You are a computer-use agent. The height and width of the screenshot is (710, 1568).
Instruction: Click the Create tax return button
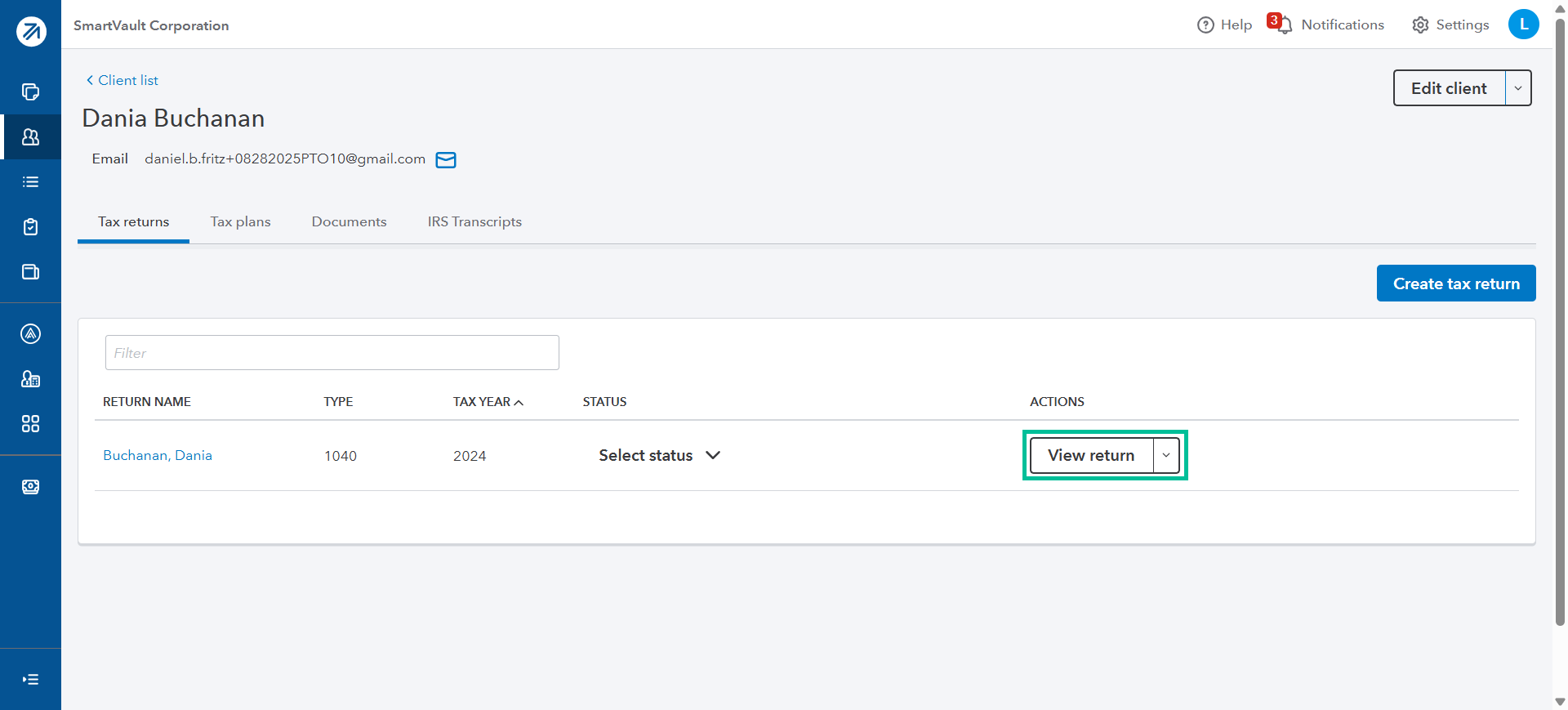pyautogui.click(x=1455, y=284)
